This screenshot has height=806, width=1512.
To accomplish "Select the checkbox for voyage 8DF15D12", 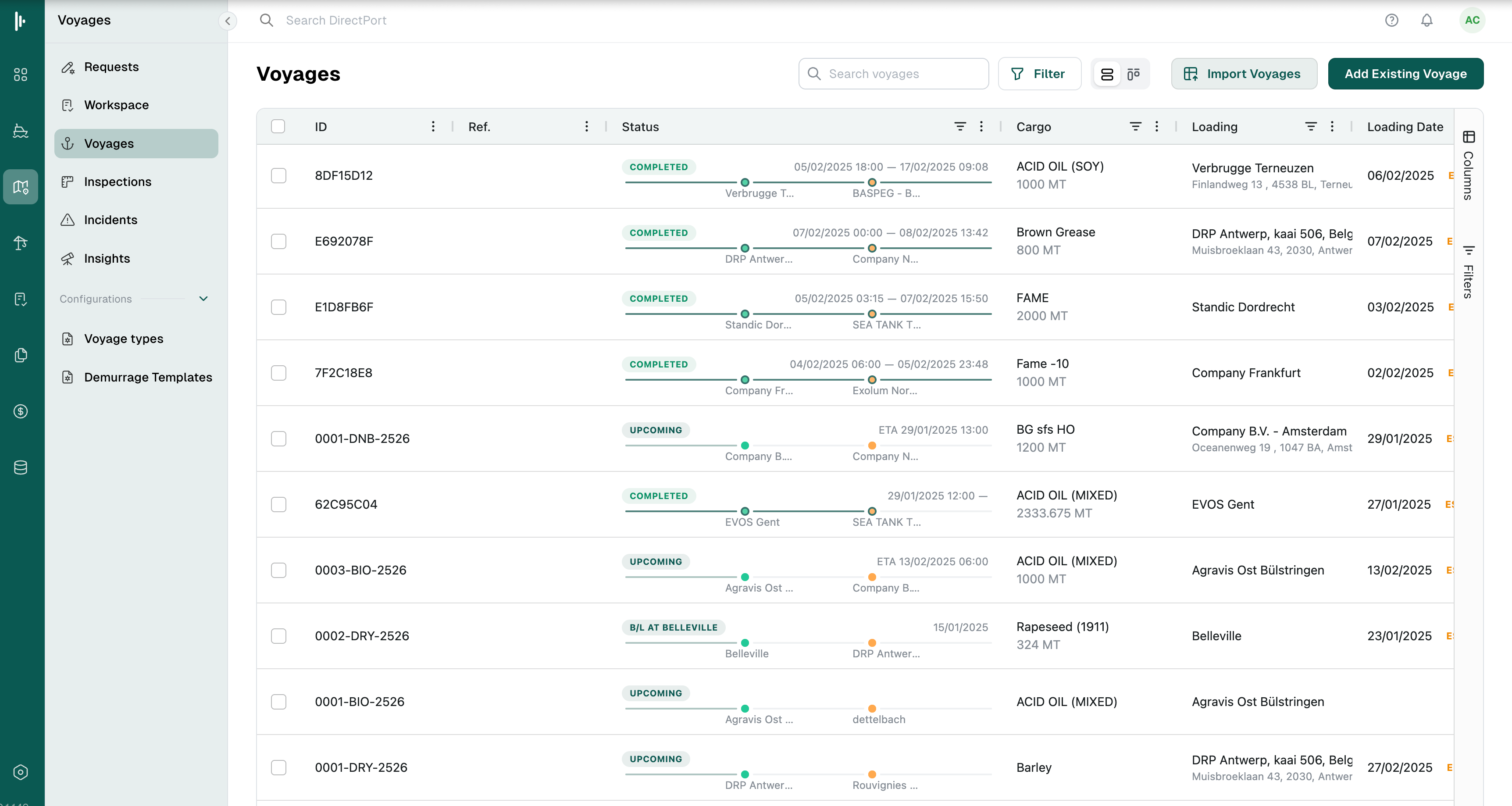I will click(x=278, y=175).
